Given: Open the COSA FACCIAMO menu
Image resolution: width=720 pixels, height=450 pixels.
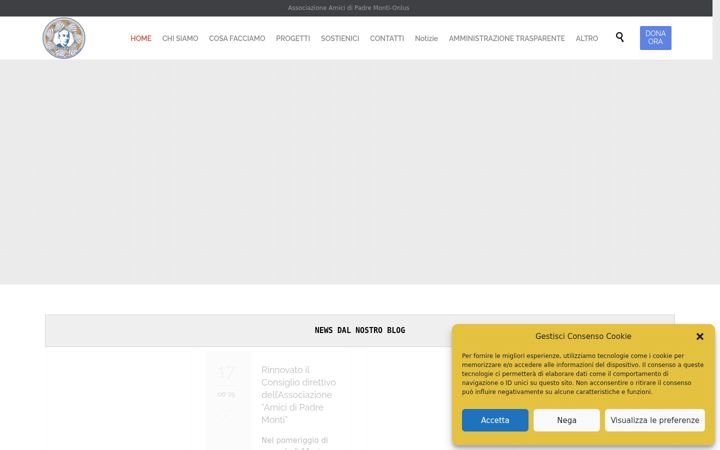Looking at the screenshot, I should (237, 39).
